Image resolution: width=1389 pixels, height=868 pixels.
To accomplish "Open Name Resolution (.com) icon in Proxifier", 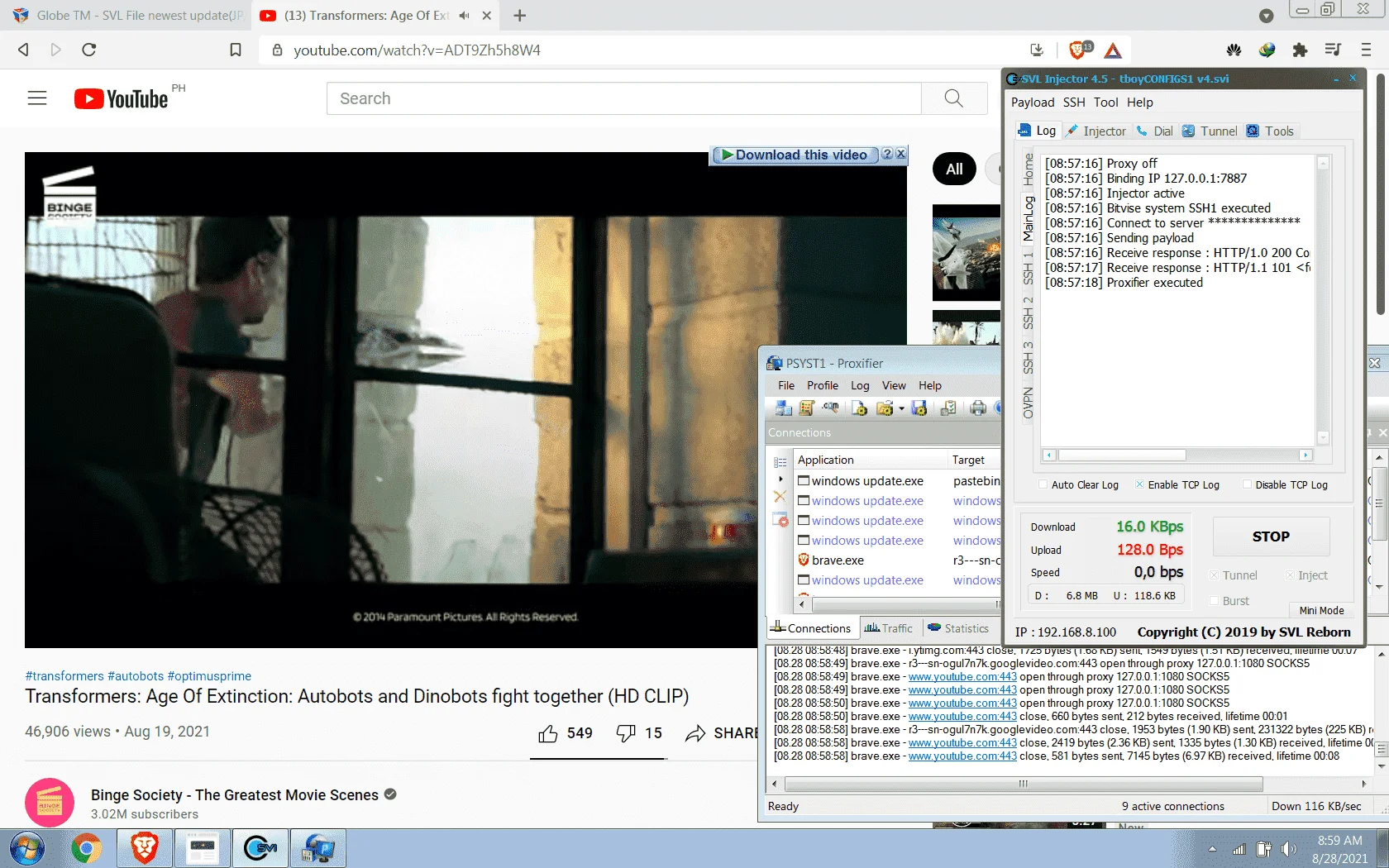I will [x=831, y=408].
